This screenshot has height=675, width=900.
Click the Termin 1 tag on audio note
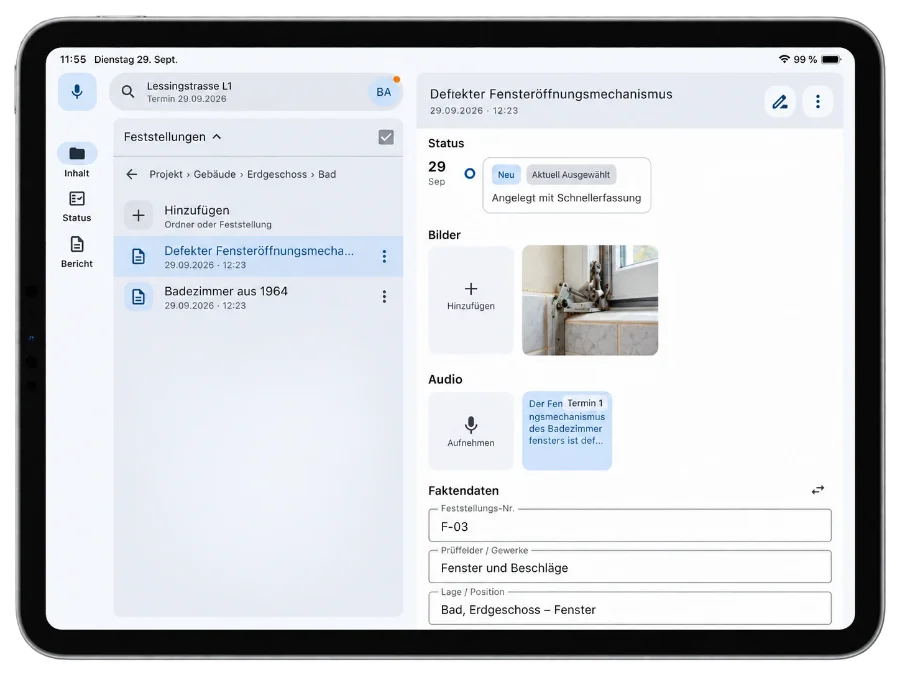click(x=585, y=403)
